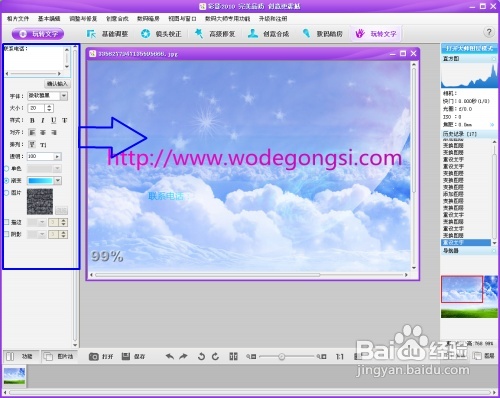500x398 pixels.
Task: Click the 确认输入 confirm button
Action: pos(57,84)
